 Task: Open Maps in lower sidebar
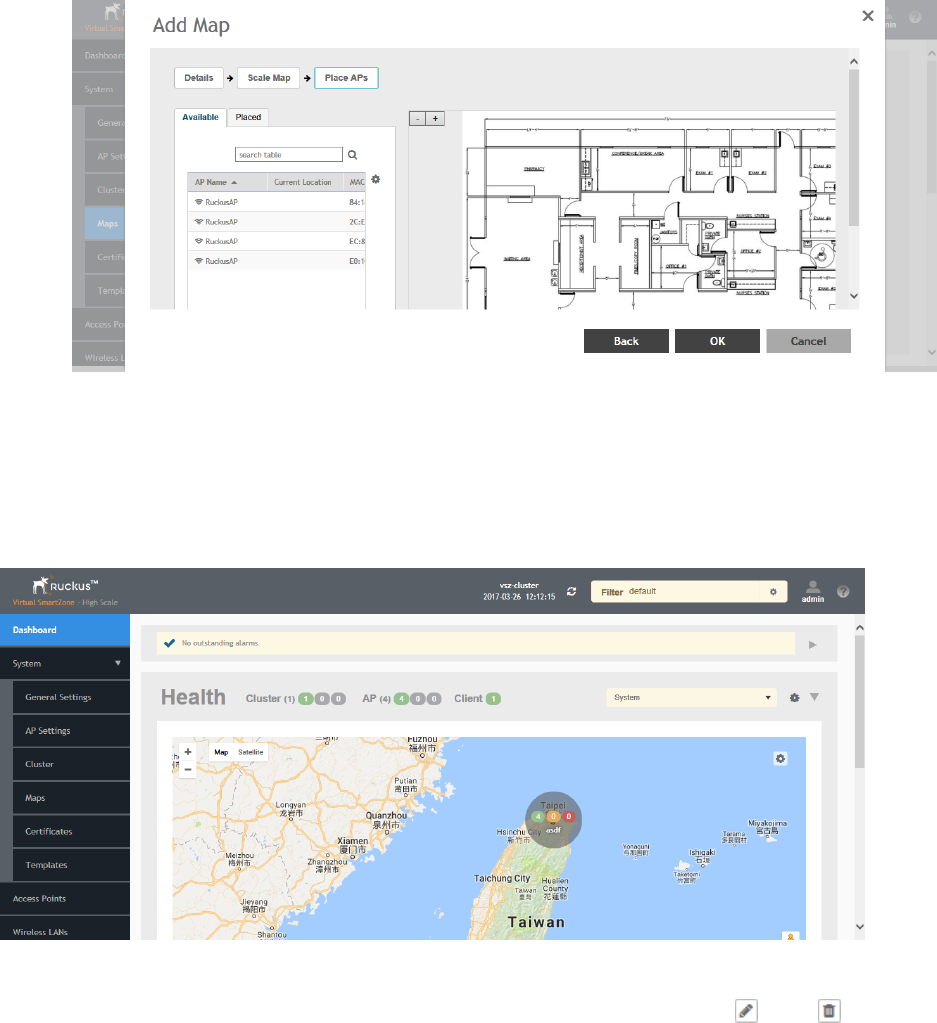[71, 798]
